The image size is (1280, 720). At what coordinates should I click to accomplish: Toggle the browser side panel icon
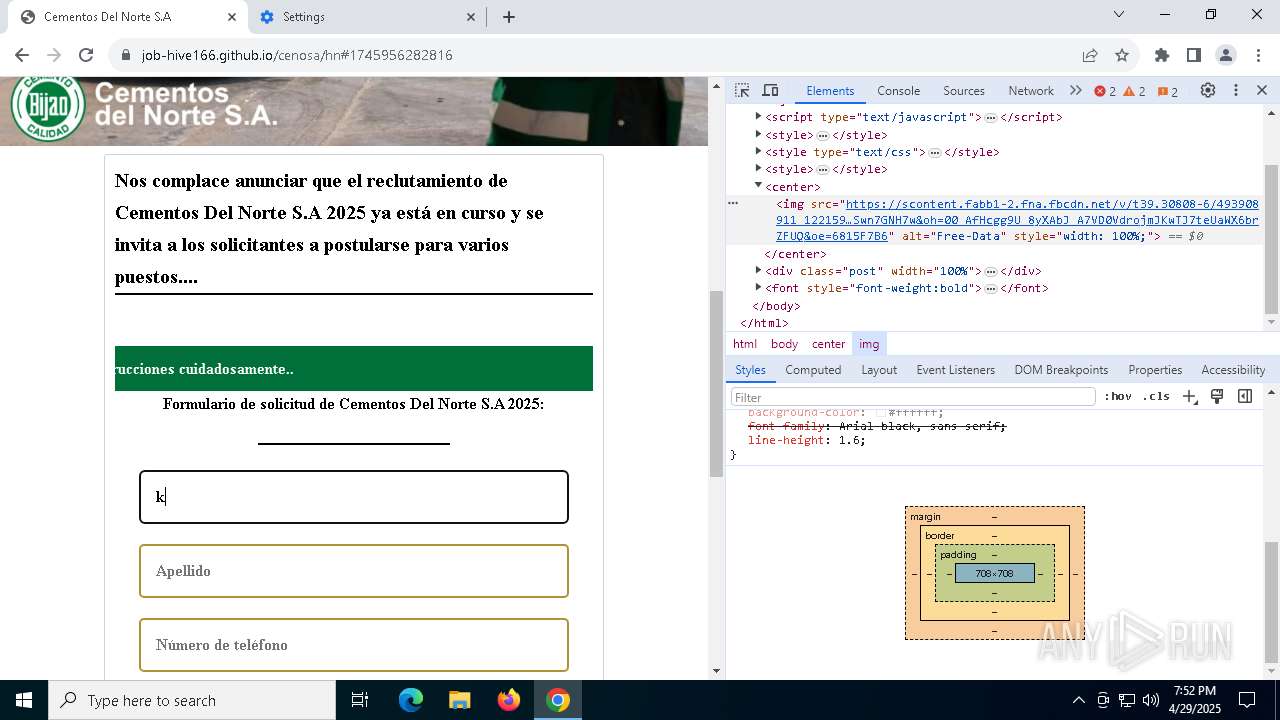coord(1194,55)
